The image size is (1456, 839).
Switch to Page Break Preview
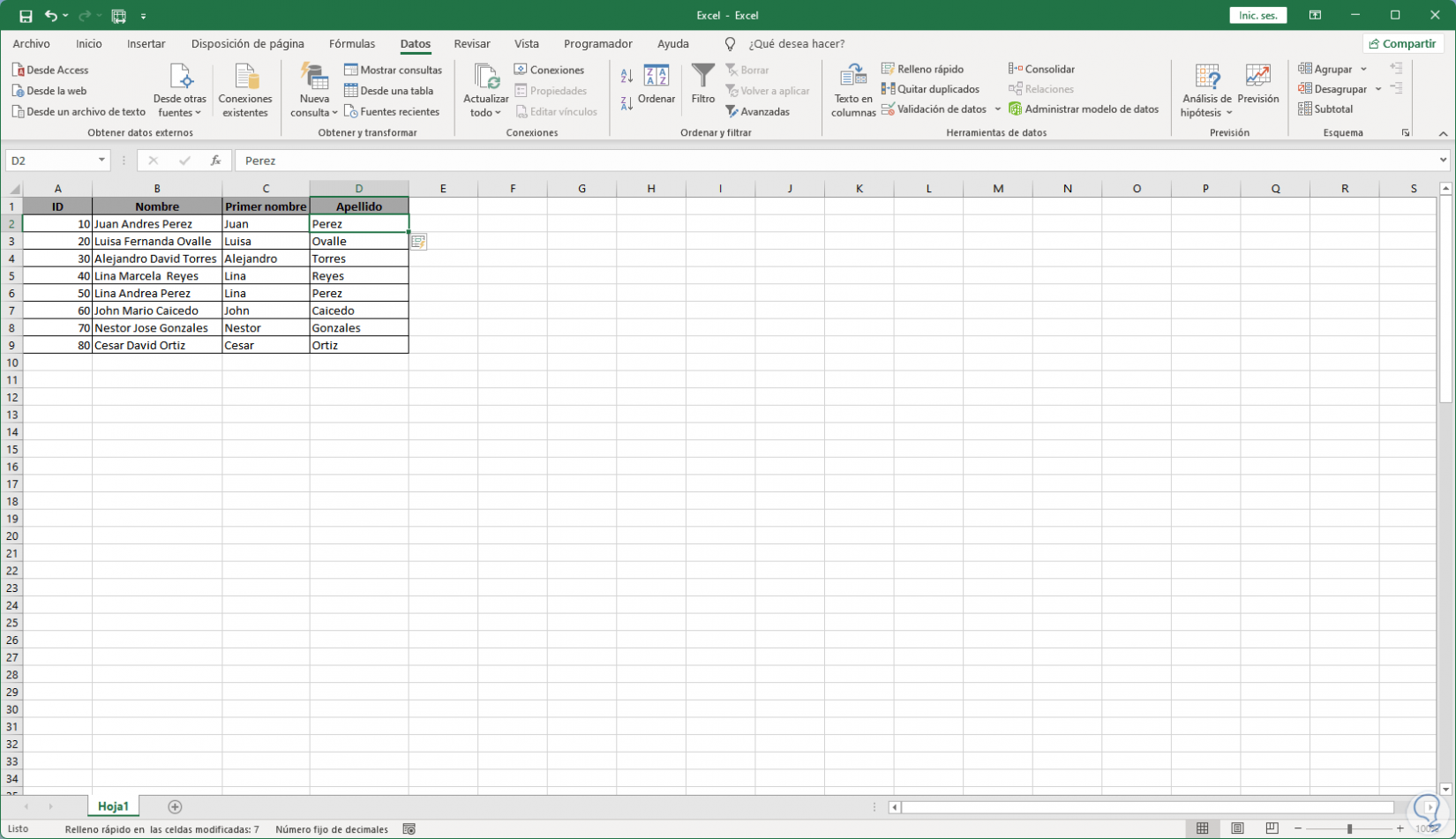1272,829
